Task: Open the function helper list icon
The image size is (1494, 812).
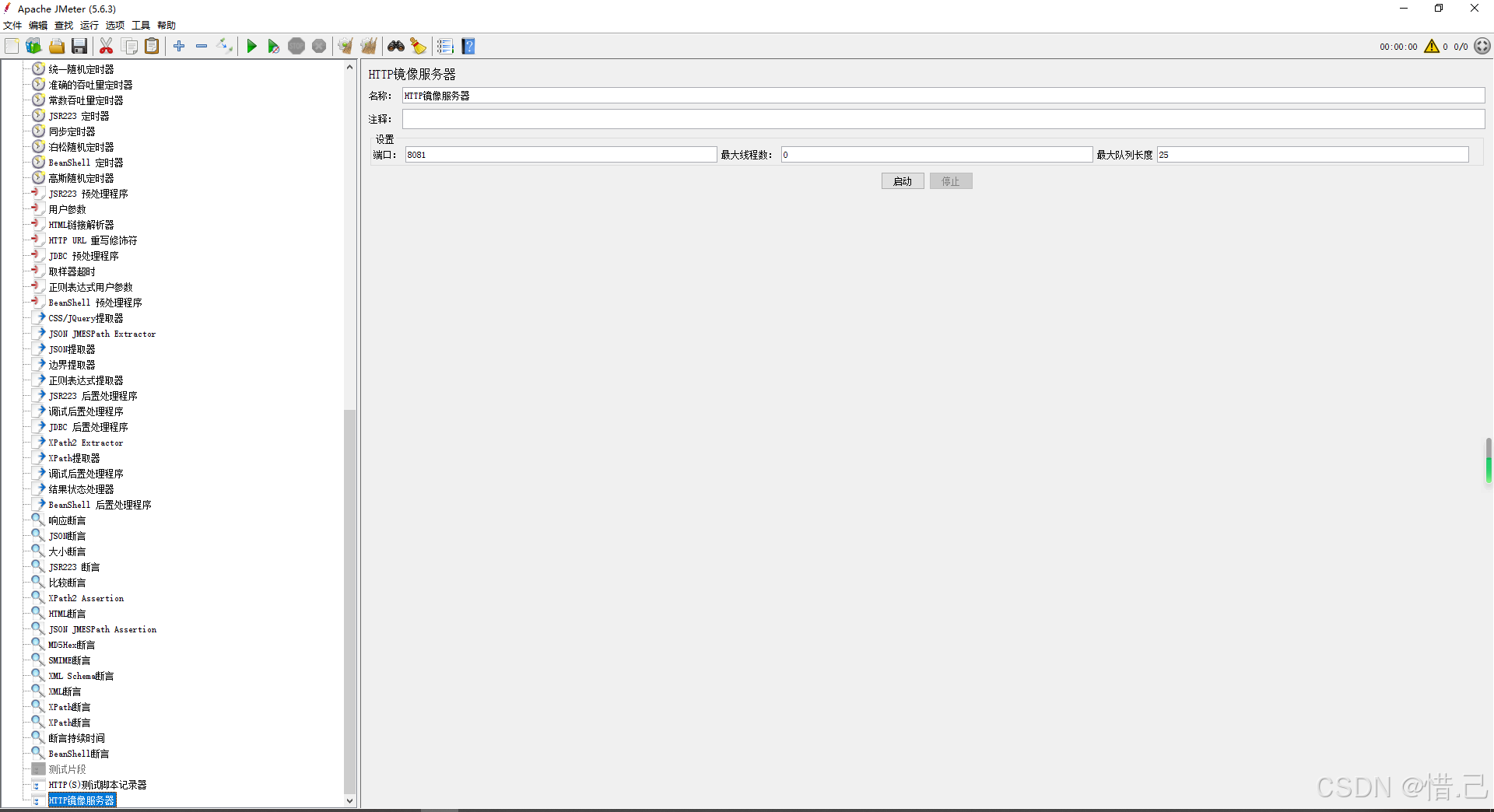Action: 445,47
